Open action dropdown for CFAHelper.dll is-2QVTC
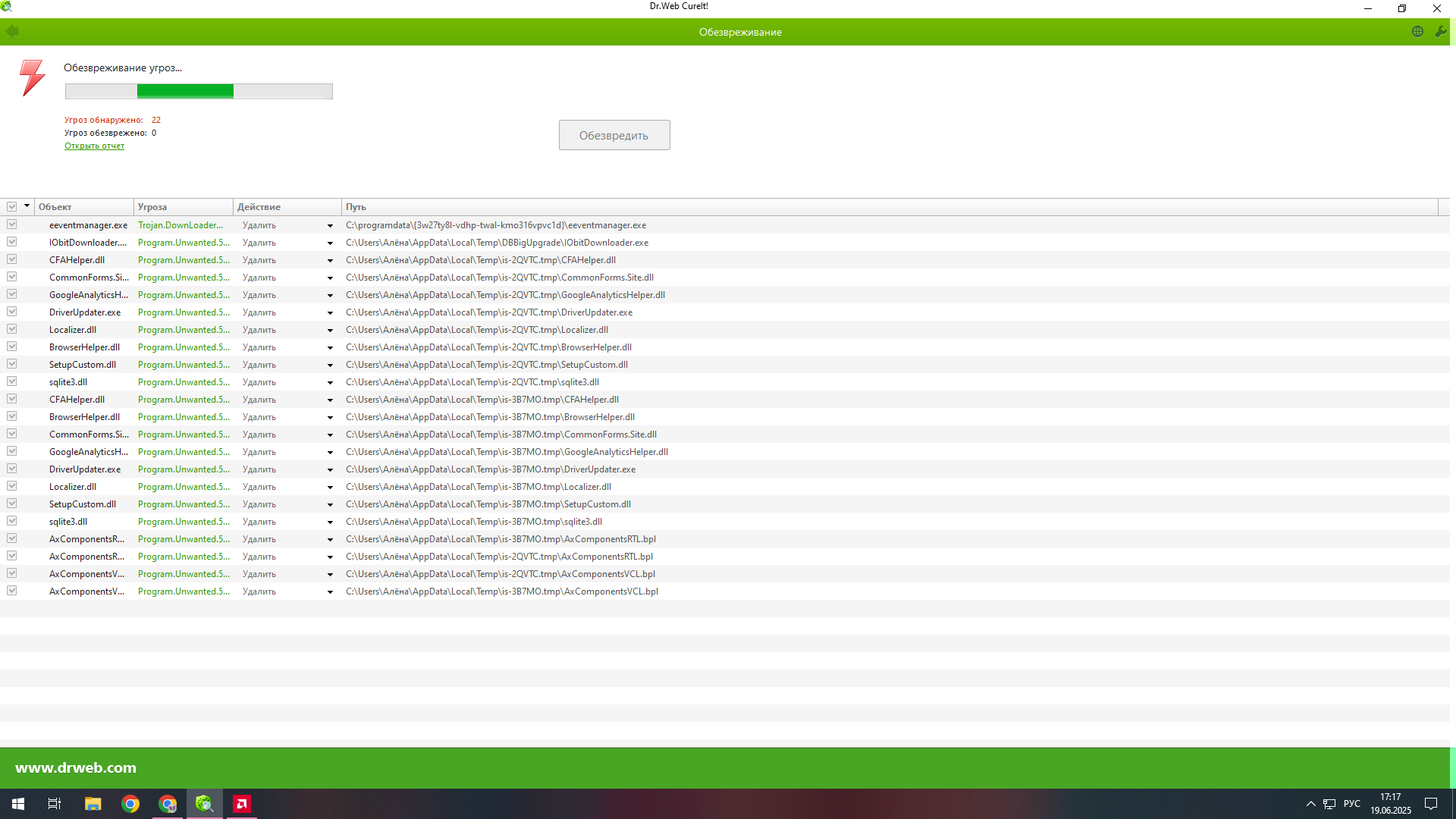Viewport: 1456px width, 819px height. click(x=330, y=260)
